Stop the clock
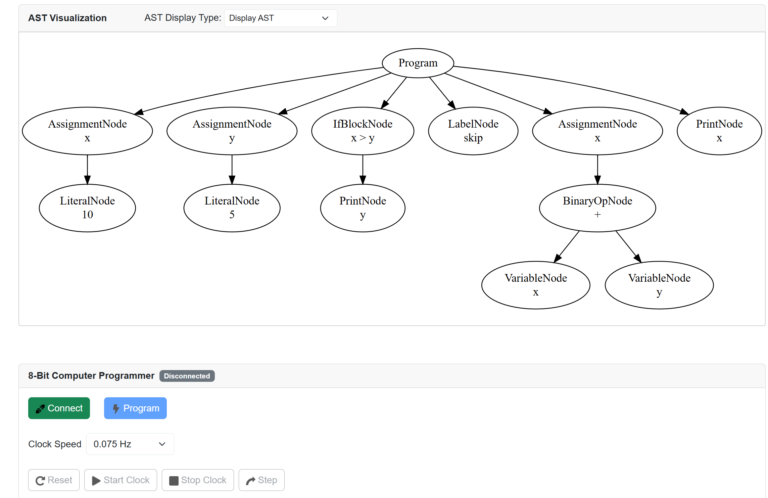The width and height of the screenshot is (768, 498). tap(198, 480)
